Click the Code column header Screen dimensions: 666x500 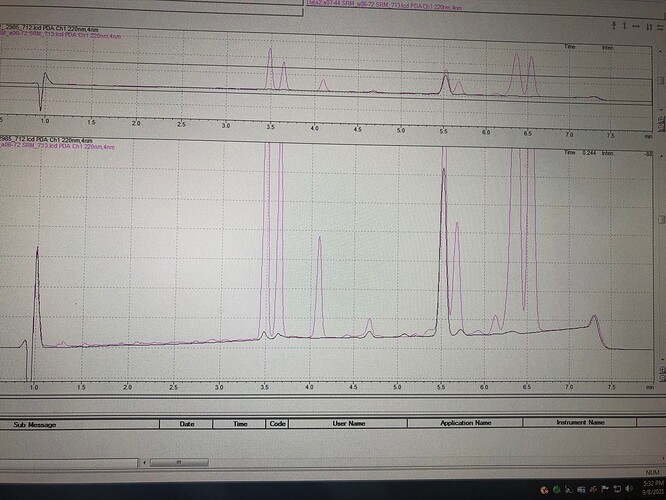coord(277,424)
